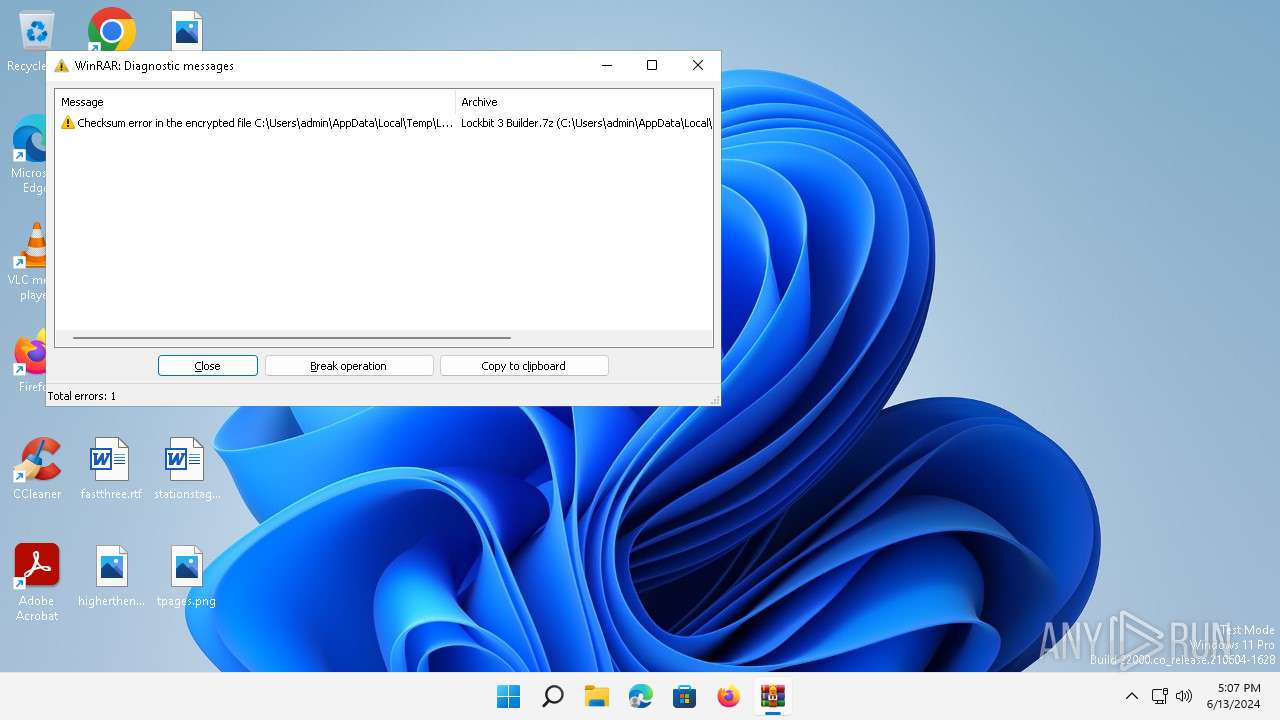Click the network tray icon
The image size is (1280, 720).
pyautogui.click(x=1160, y=696)
